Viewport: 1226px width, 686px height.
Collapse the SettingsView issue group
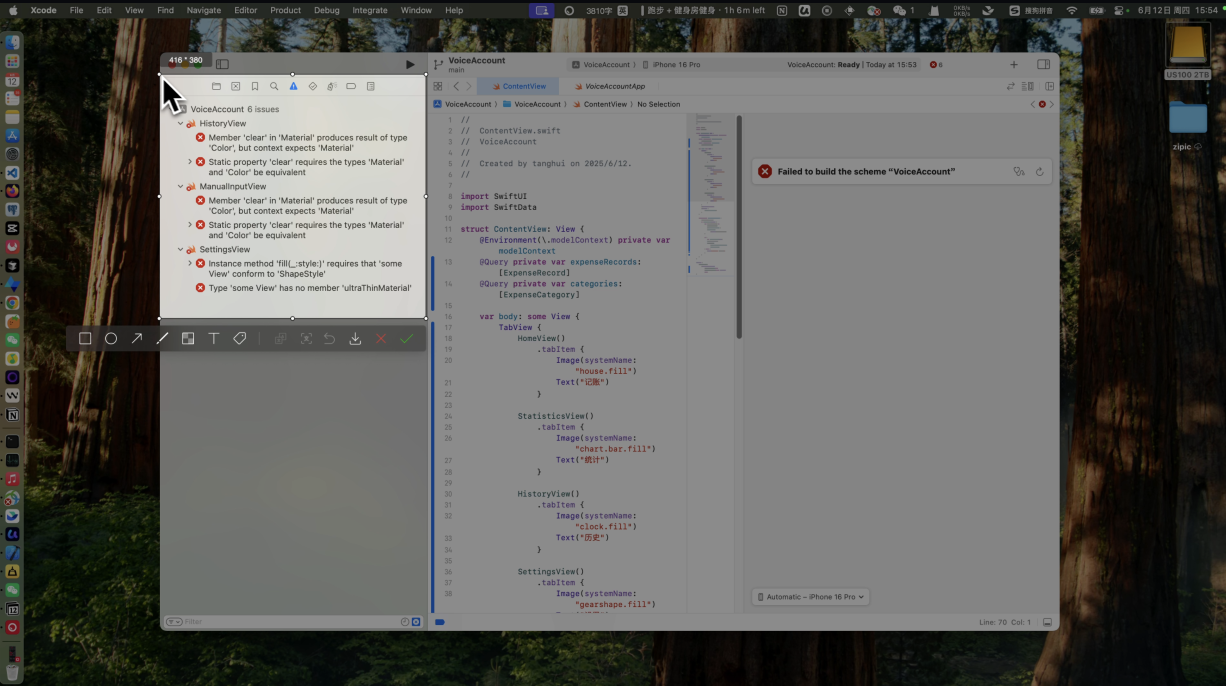(x=181, y=250)
